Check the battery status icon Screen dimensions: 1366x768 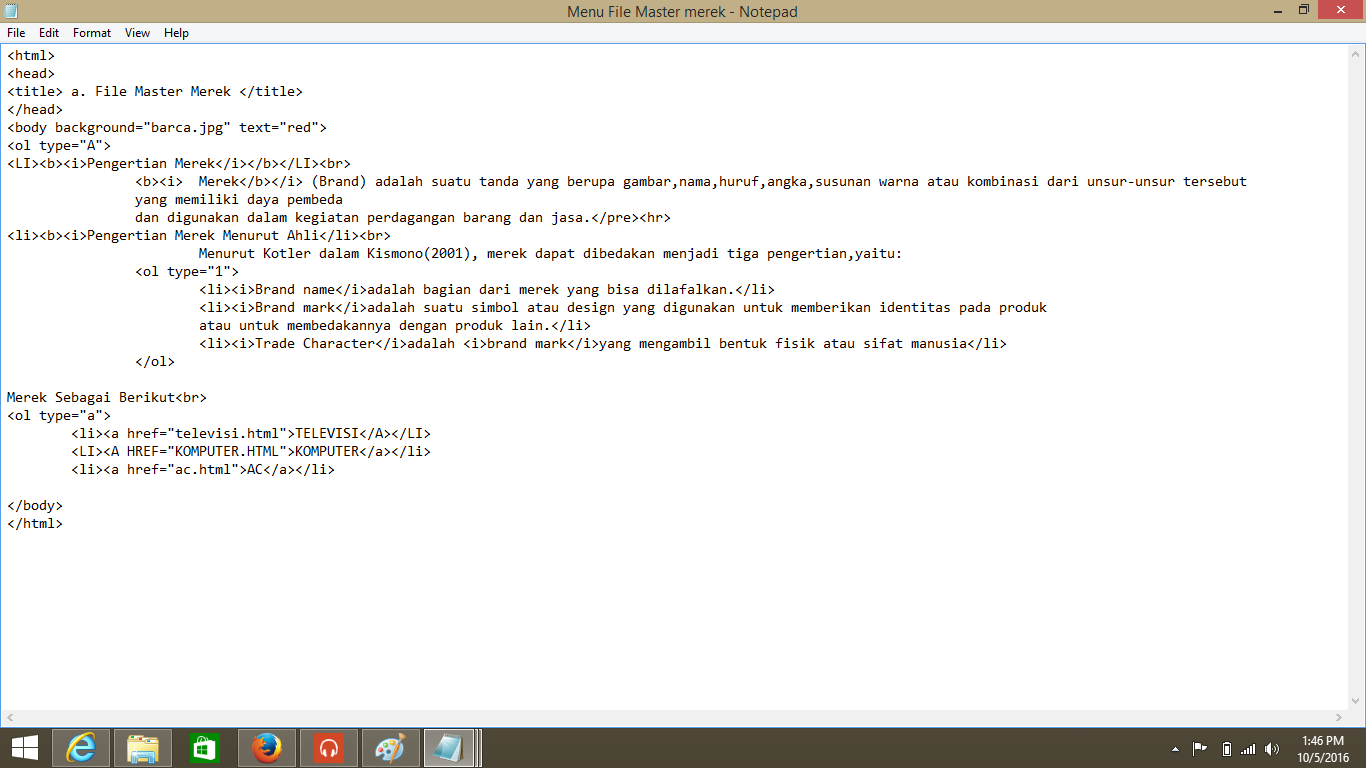click(1226, 748)
